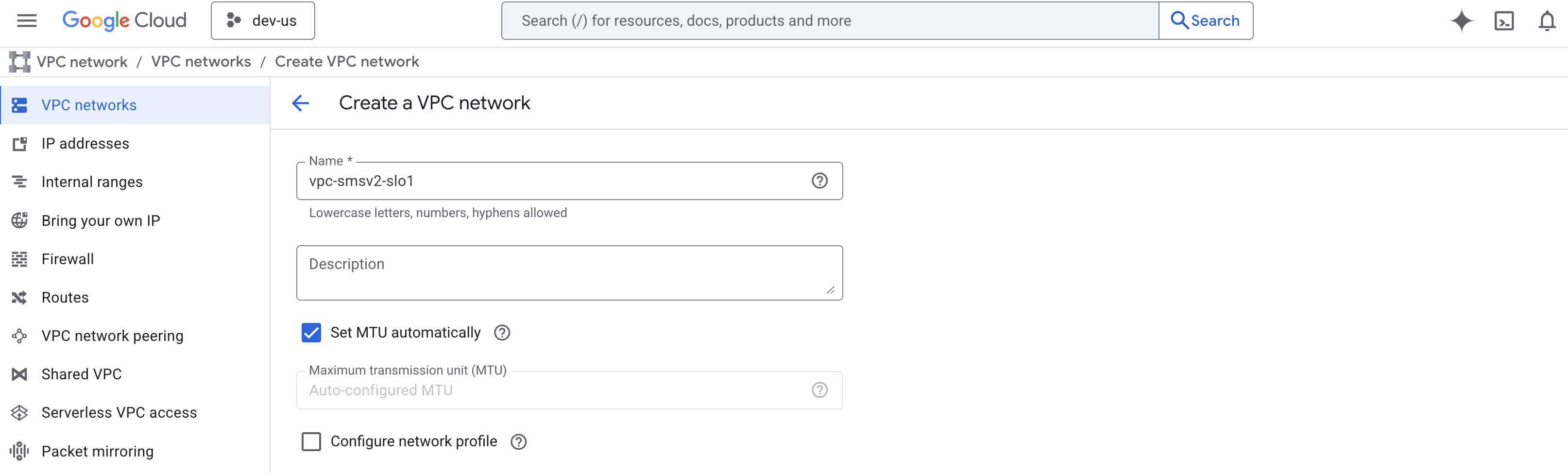Click help icon next to Set MTU automatically
Image resolution: width=1568 pixels, height=473 pixels.
click(x=502, y=332)
